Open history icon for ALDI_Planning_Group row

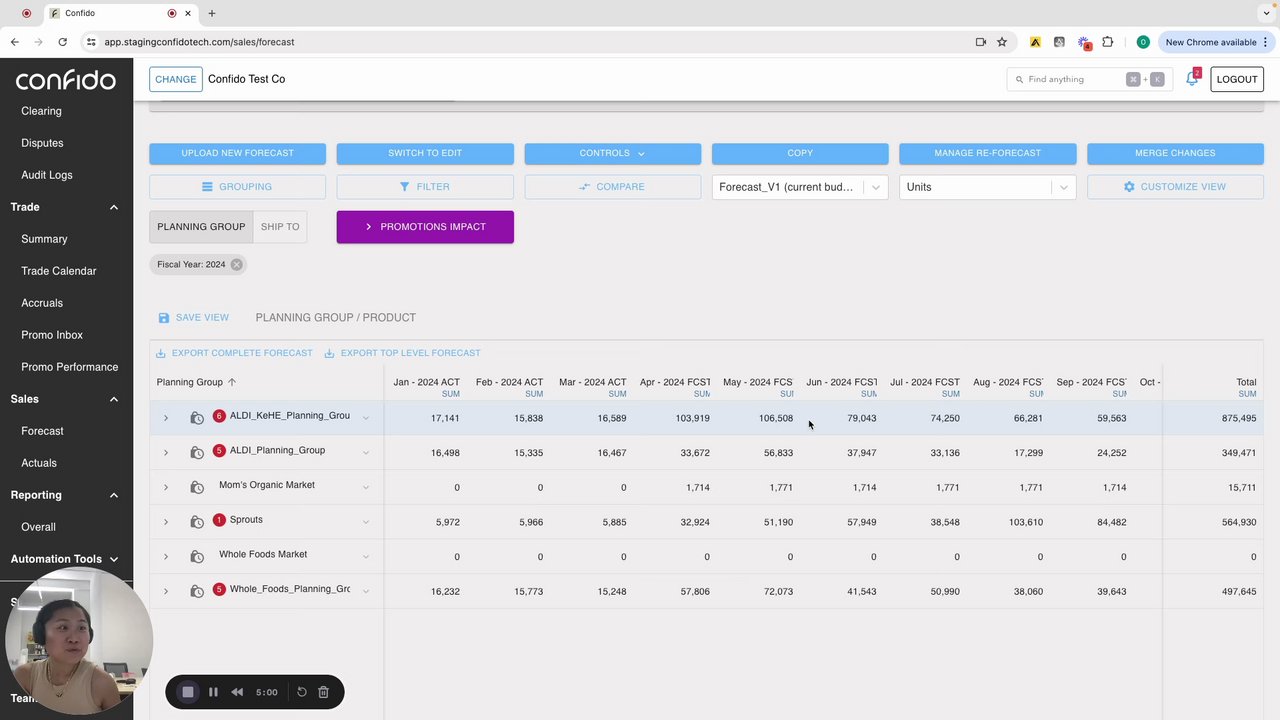tap(197, 453)
